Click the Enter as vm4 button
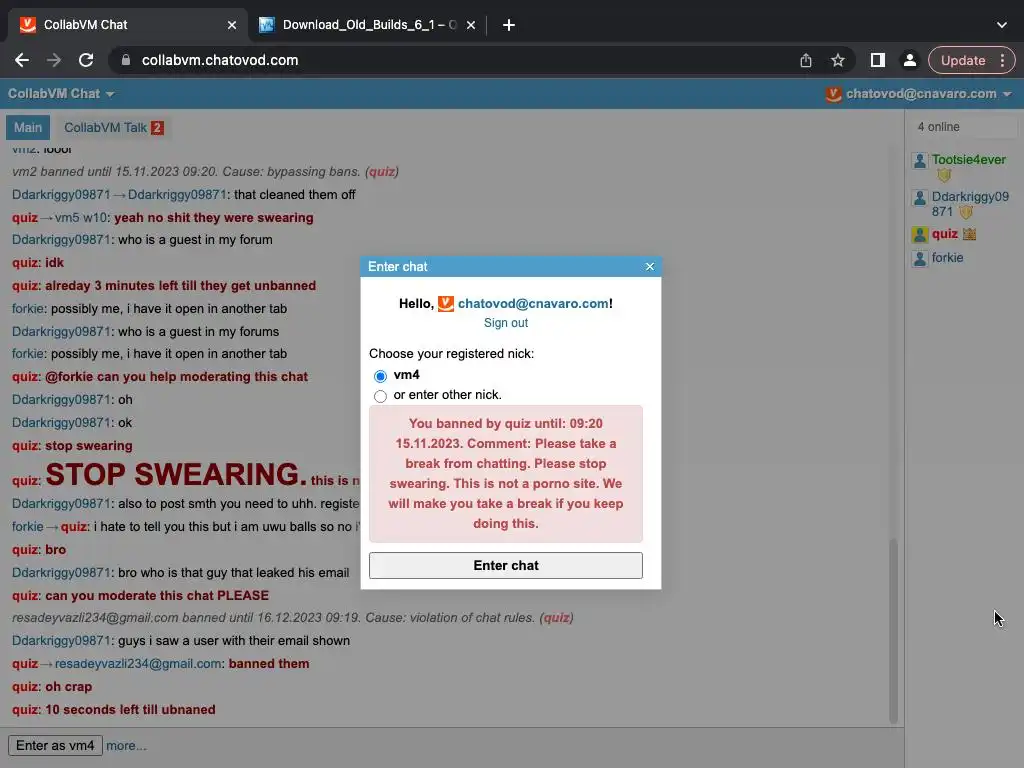 coord(55,745)
